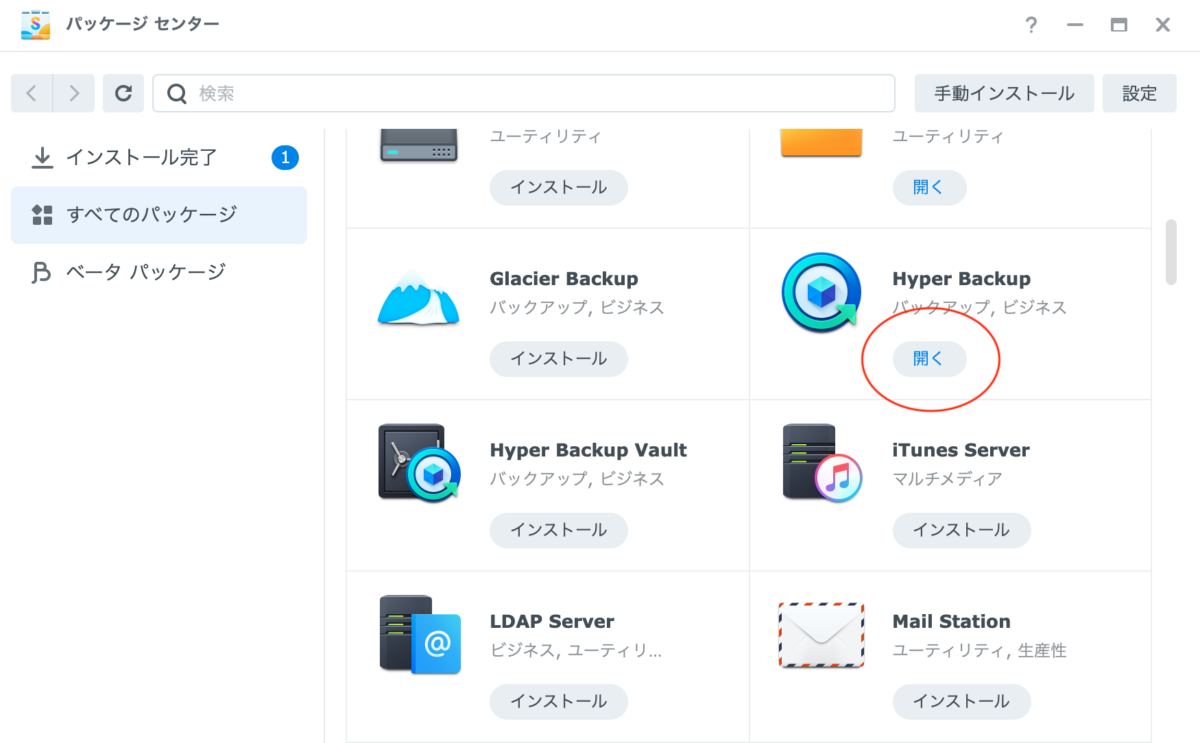1200x743 pixels.
Task: Click the iTunes Server icon
Action: click(822, 463)
